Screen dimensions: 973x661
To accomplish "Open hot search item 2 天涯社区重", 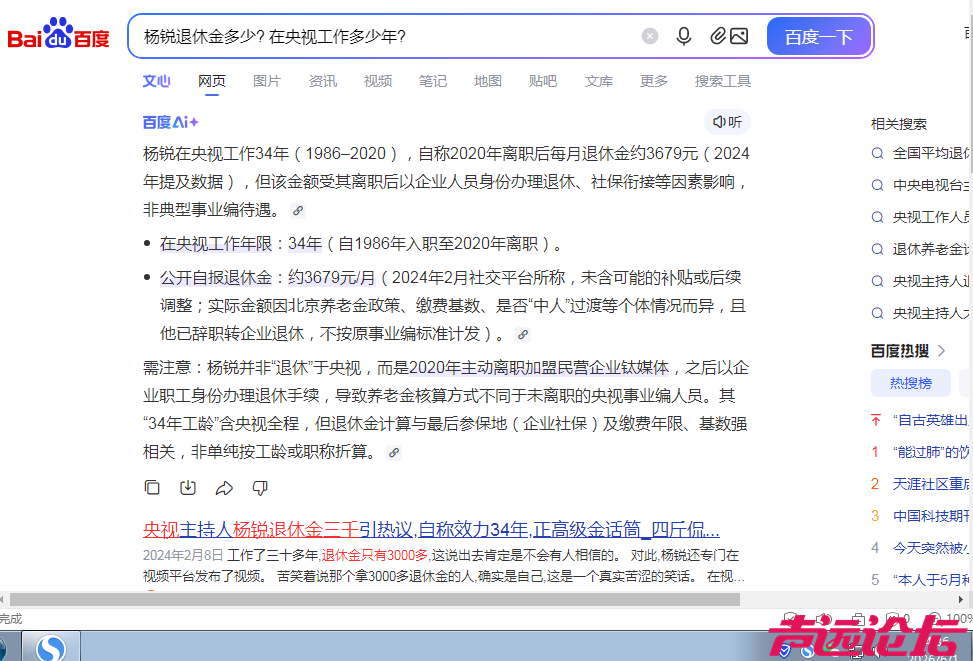I will pos(931,484).
